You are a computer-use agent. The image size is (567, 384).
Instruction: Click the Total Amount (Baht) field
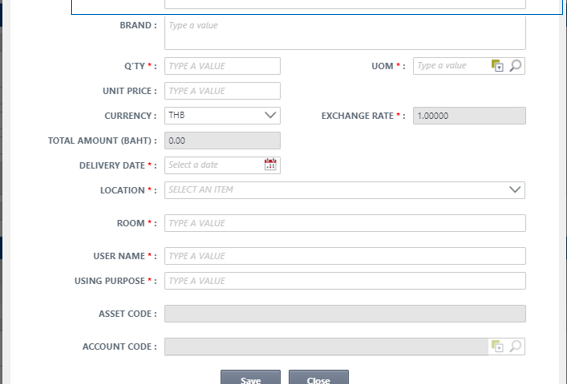point(222,141)
